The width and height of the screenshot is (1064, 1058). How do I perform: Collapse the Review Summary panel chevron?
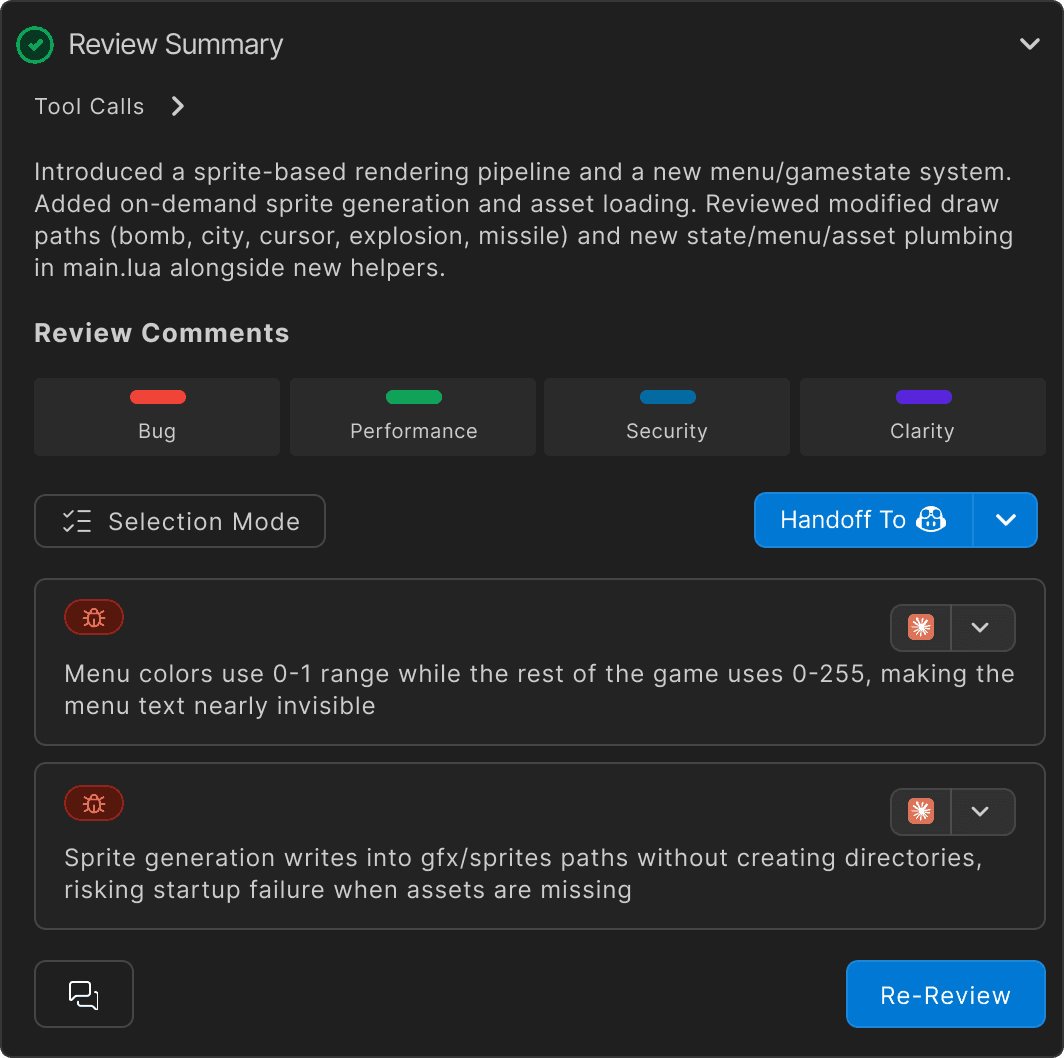[1029, 44]
